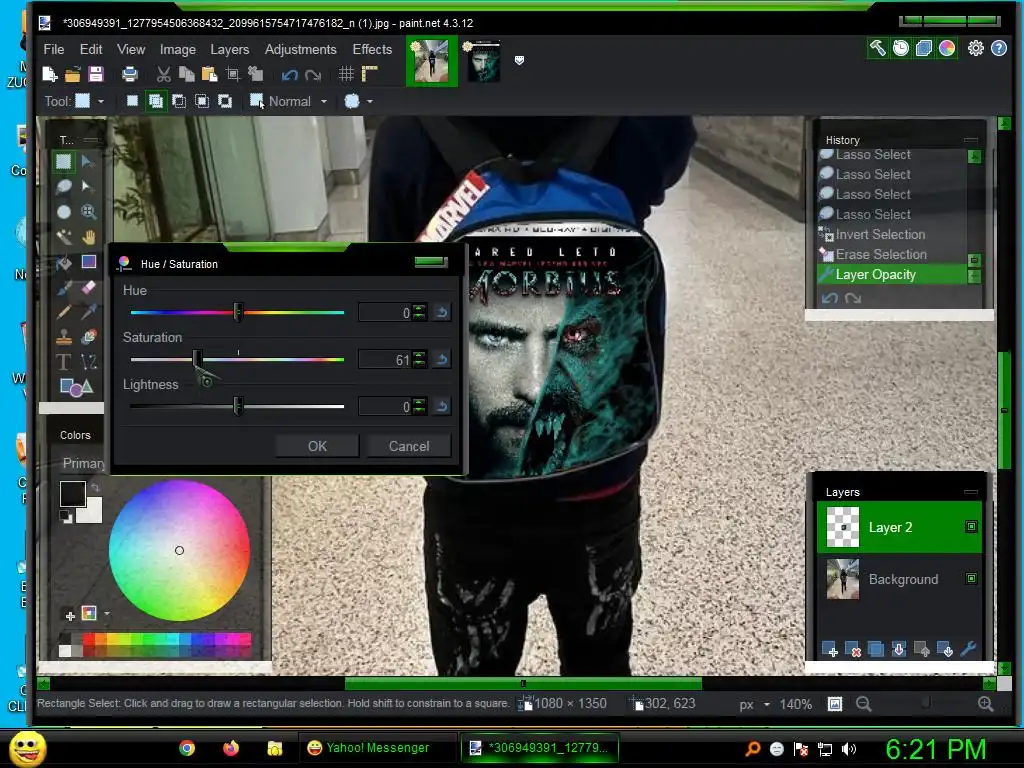1024x768 pixels.
Task: Open the px units dropdown
Action: 754,704
